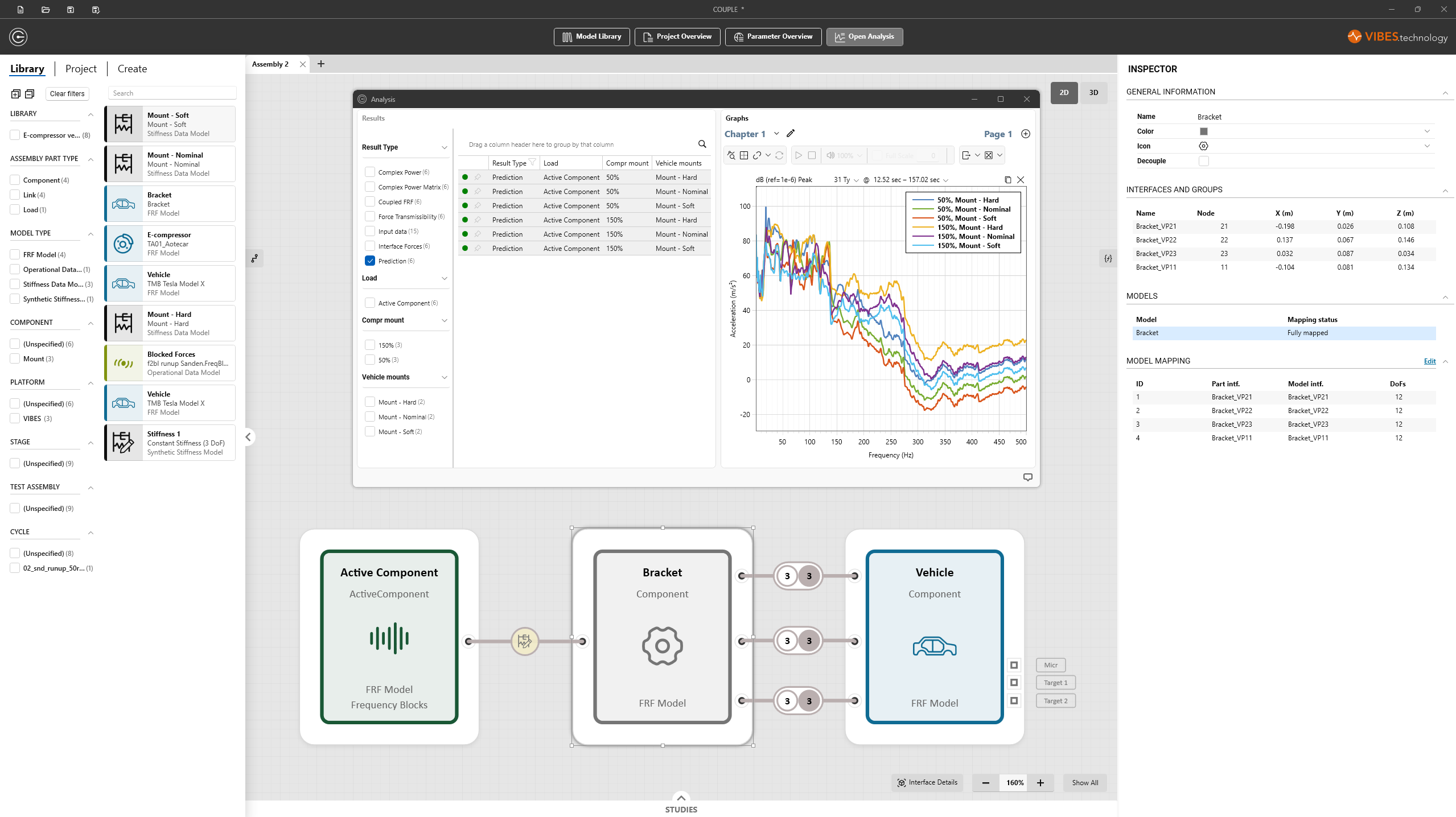Click the Parameter Overview button
Viewport: 1456px width, 817px height.
point(773,36)
